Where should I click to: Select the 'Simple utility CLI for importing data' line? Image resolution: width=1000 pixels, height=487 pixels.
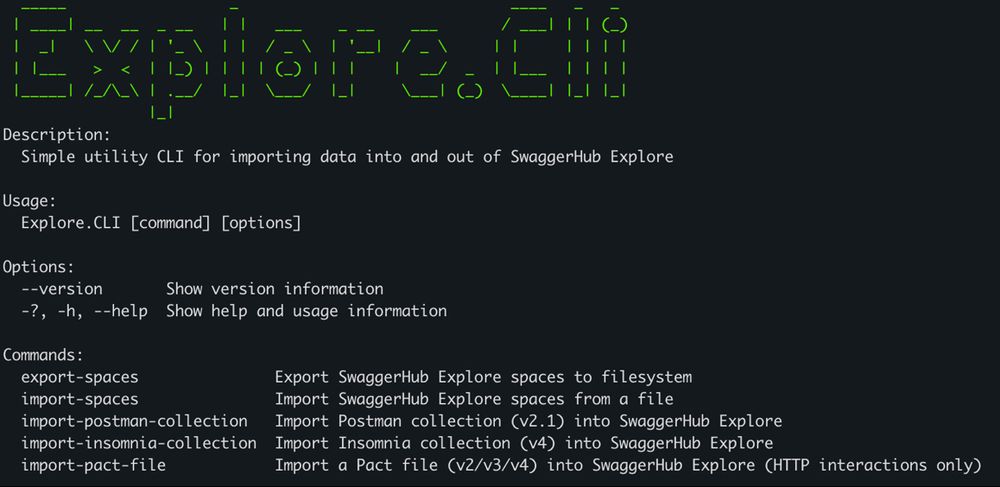click(x=347, y=157)
